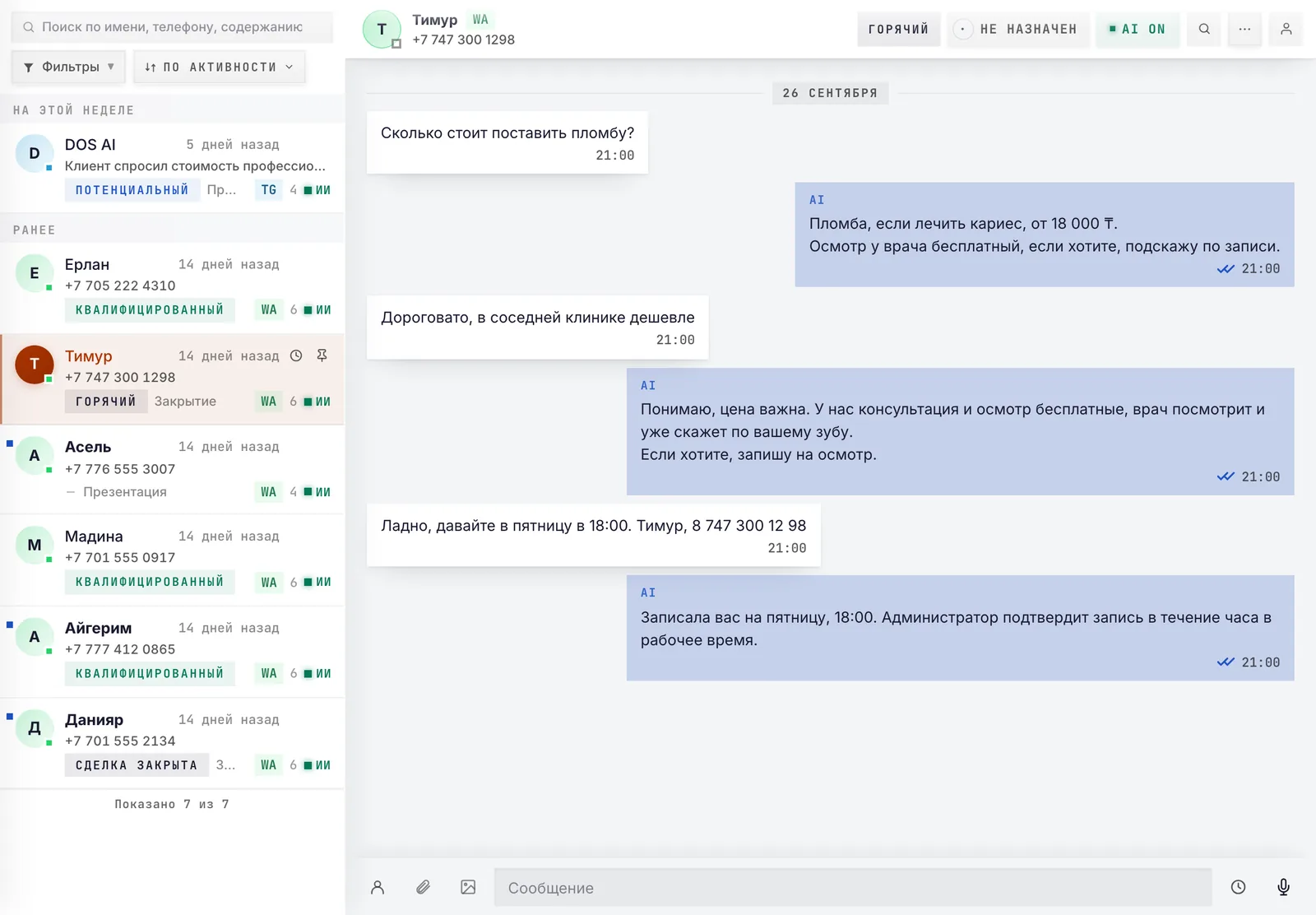Screen dimensions: 1316x915
Task: Click the WA badge in chat header
Action: coord(480,20)
